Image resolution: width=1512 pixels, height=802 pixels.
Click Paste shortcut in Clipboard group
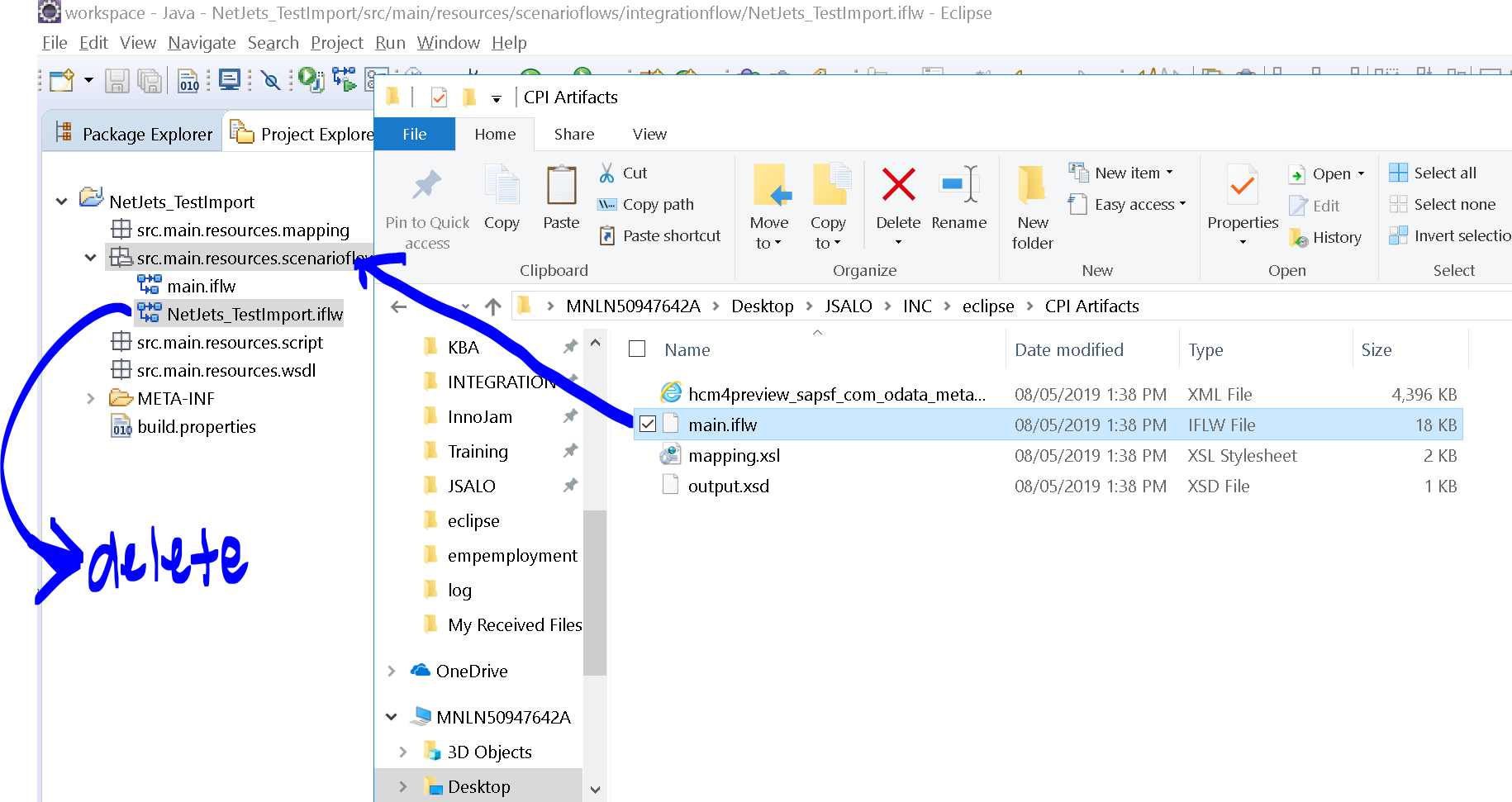(x=671, y=235)
